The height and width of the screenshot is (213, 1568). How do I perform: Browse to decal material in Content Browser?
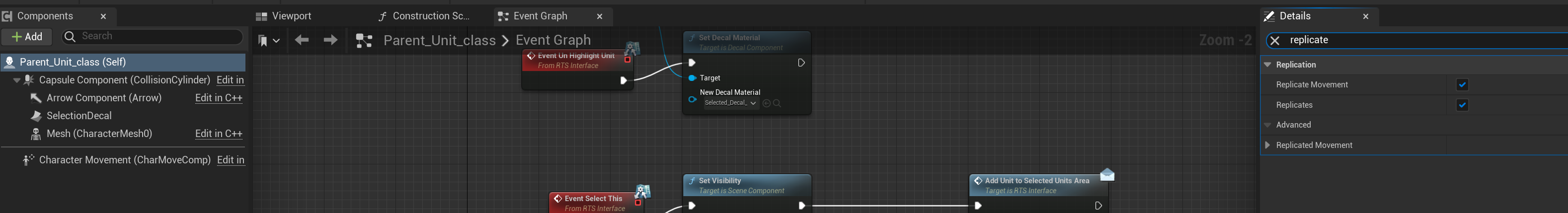tap(777, 103)
